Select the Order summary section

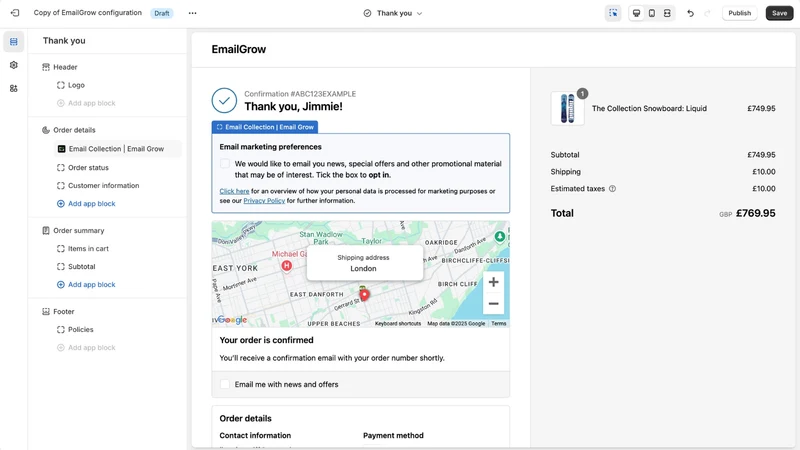tap(79, 231)
